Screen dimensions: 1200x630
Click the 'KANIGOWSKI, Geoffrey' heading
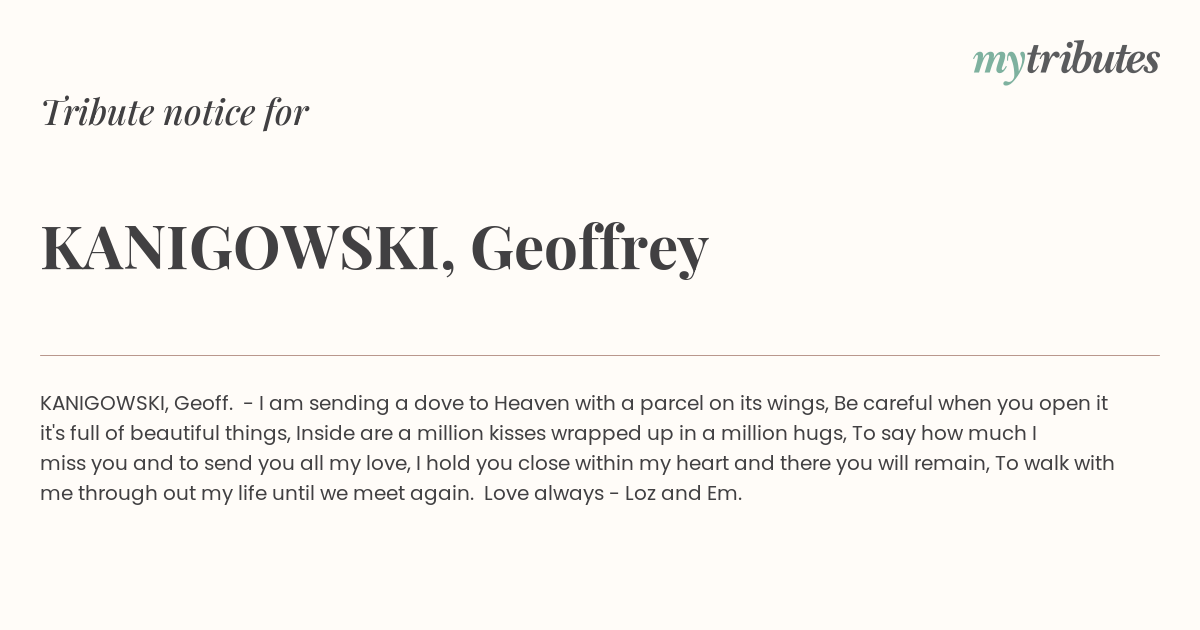374,248
